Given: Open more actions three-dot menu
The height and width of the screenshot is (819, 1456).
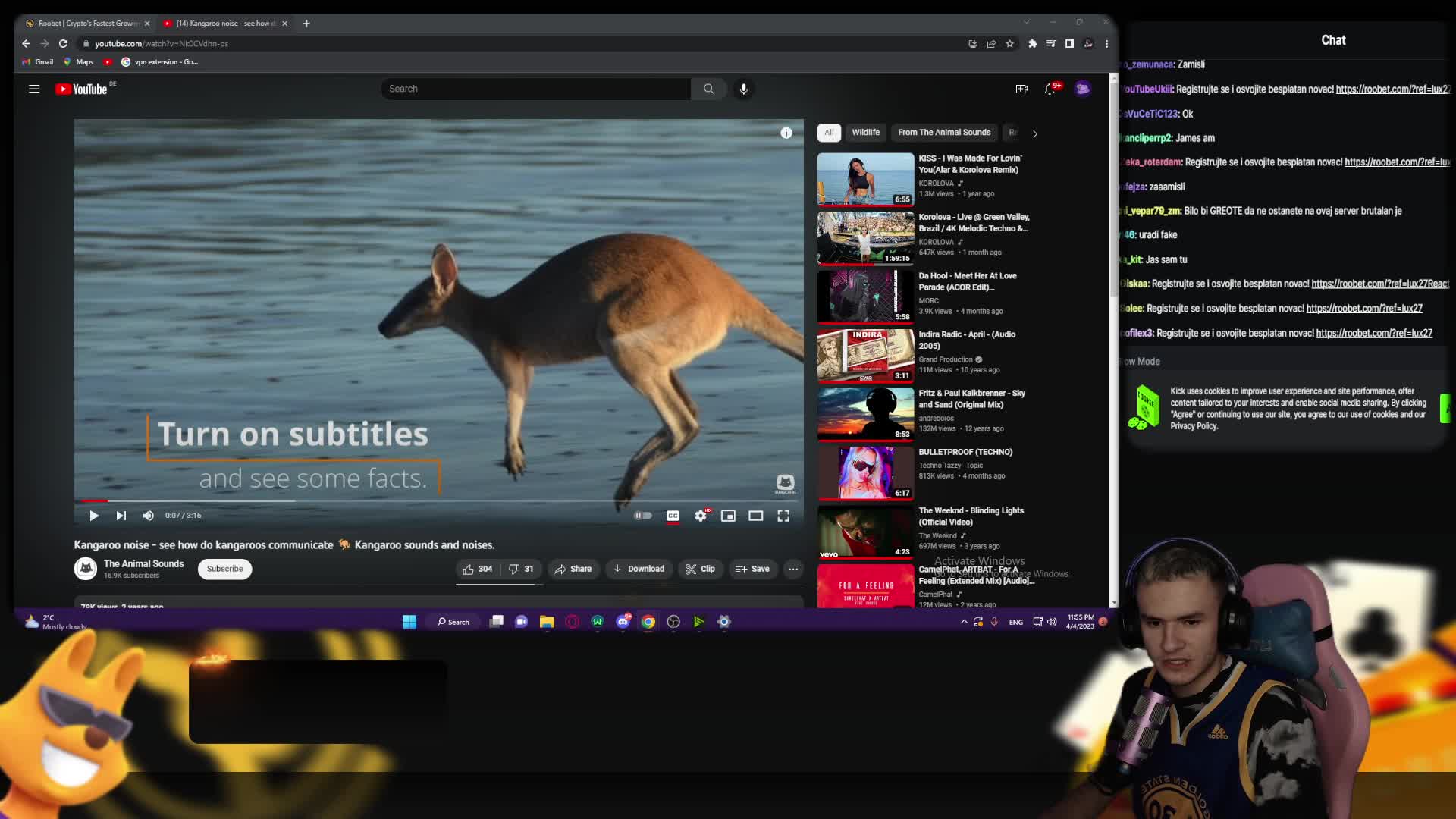Looking at the screenshot, I should pos(793,569).
